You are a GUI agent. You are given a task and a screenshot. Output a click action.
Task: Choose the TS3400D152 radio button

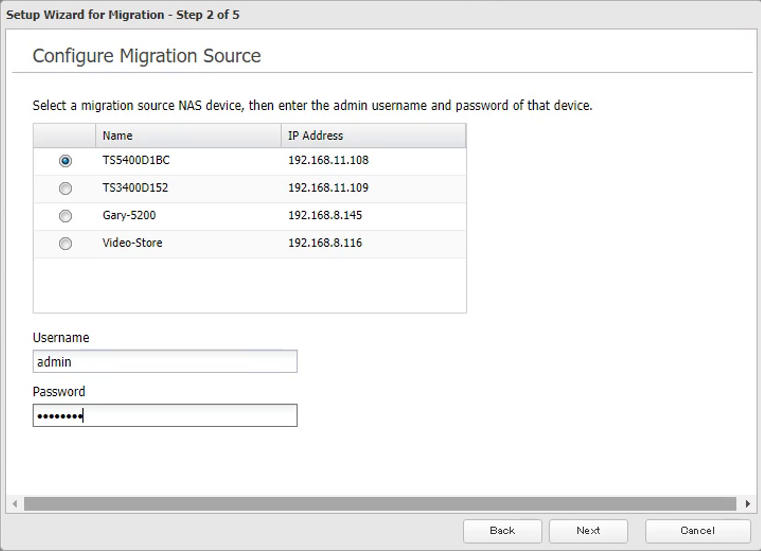(x=65, y=188)
